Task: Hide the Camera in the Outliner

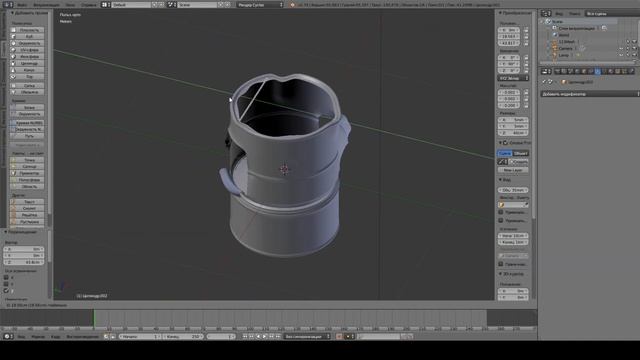Action: [x=621, y=49]
